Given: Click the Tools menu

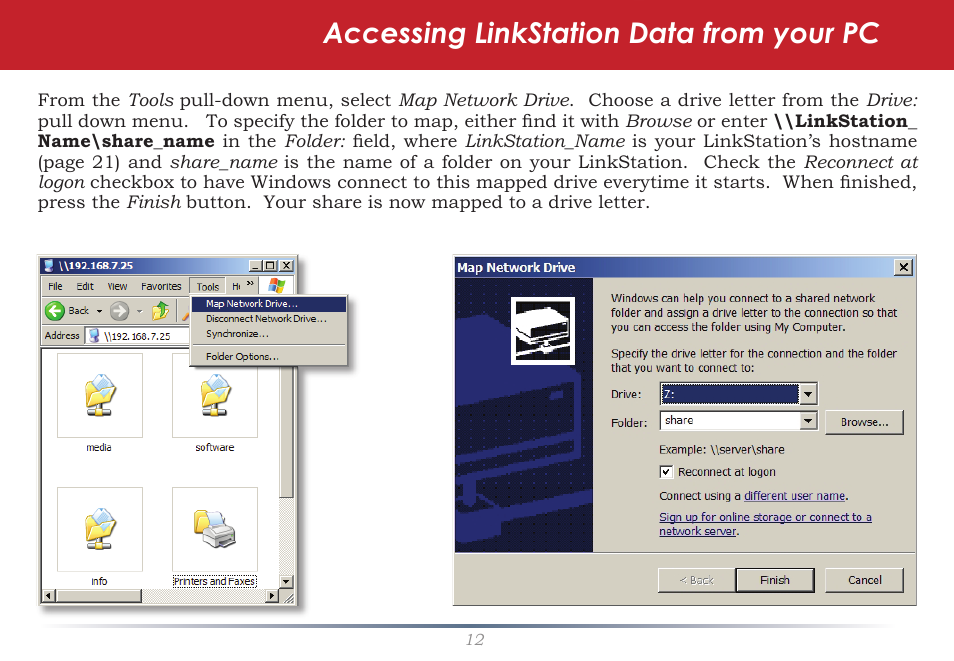Looking at the screenshot, I should coord(207,286).
